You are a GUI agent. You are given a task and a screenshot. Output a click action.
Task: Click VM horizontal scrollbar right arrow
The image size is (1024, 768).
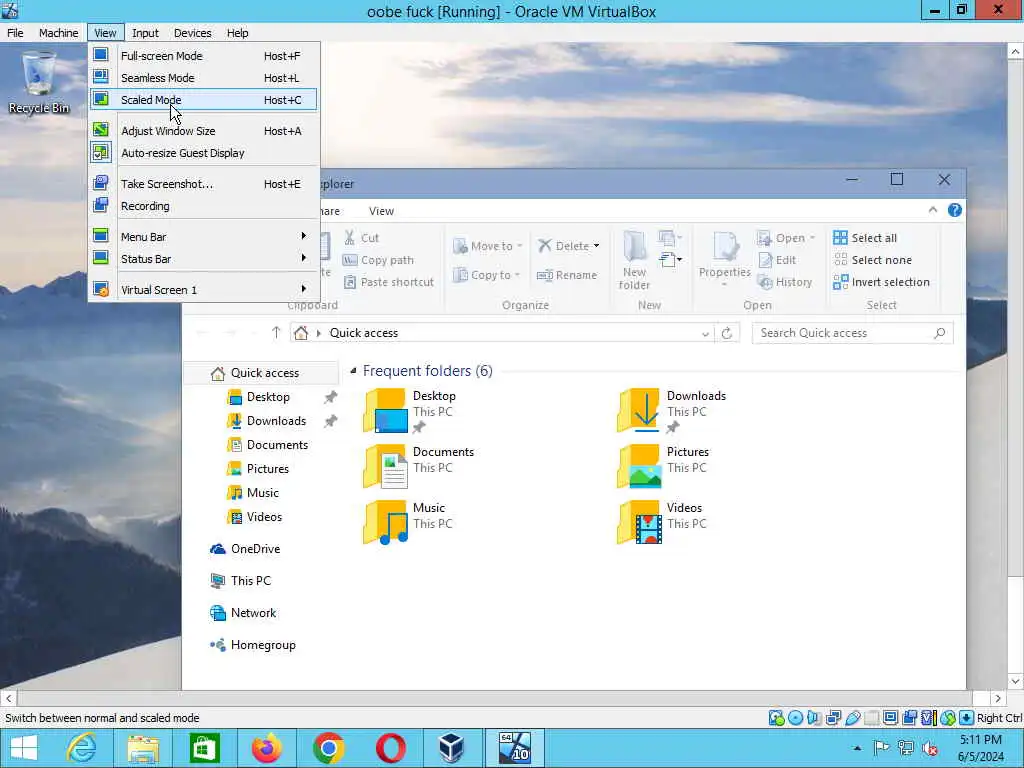point(997,698)
